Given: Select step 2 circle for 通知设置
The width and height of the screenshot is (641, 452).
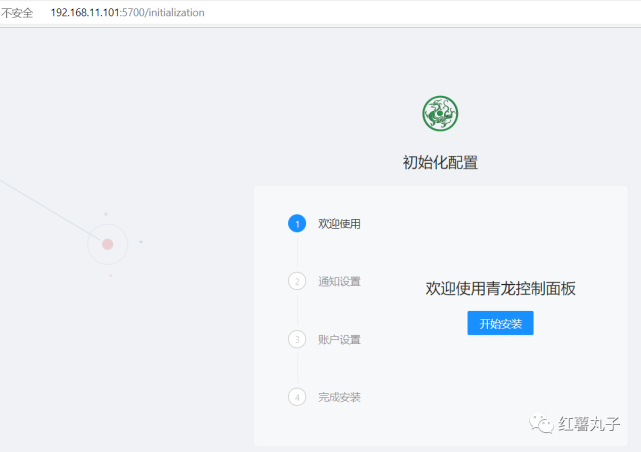Looking at the screenshot, I should pos(297,281).
